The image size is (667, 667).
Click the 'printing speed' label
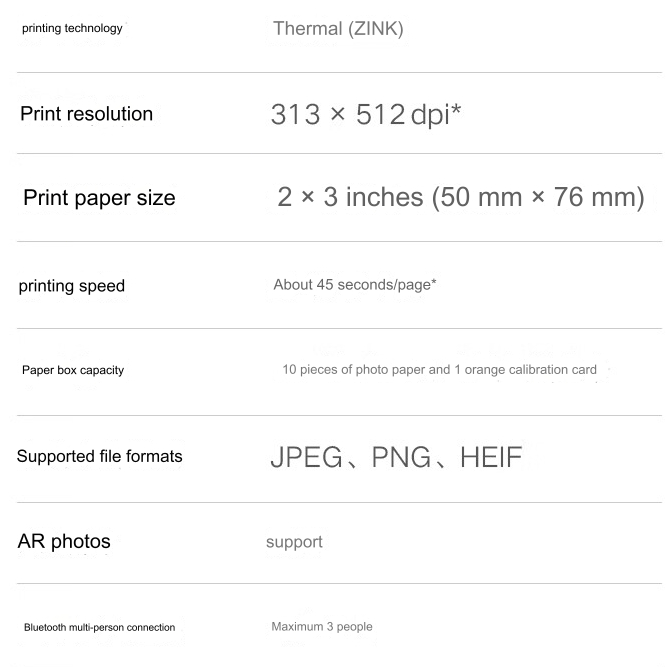point(72,286)
